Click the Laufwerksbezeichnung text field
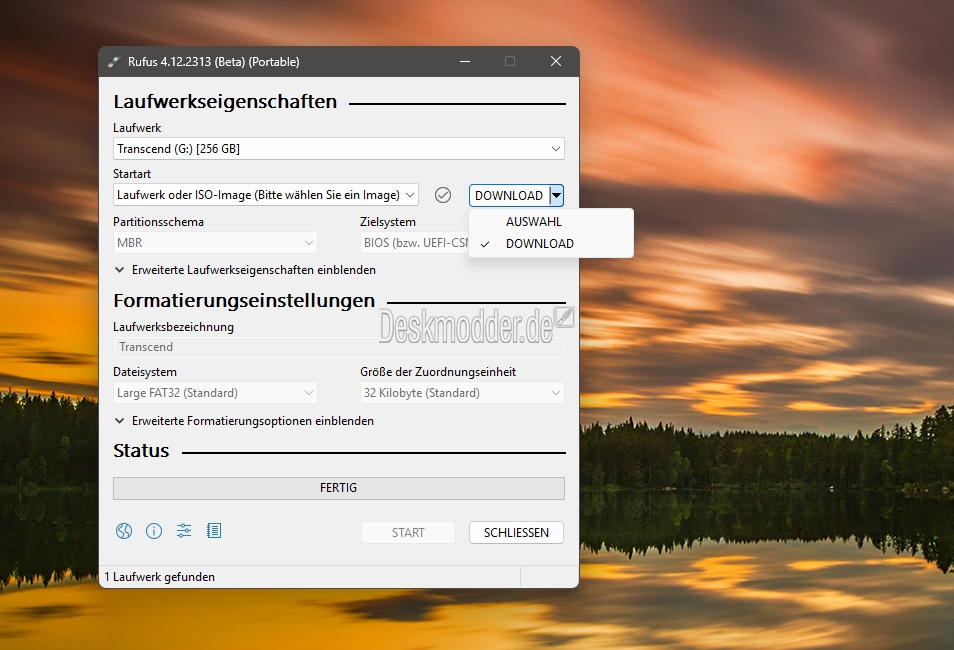 [x=338, y=347]
